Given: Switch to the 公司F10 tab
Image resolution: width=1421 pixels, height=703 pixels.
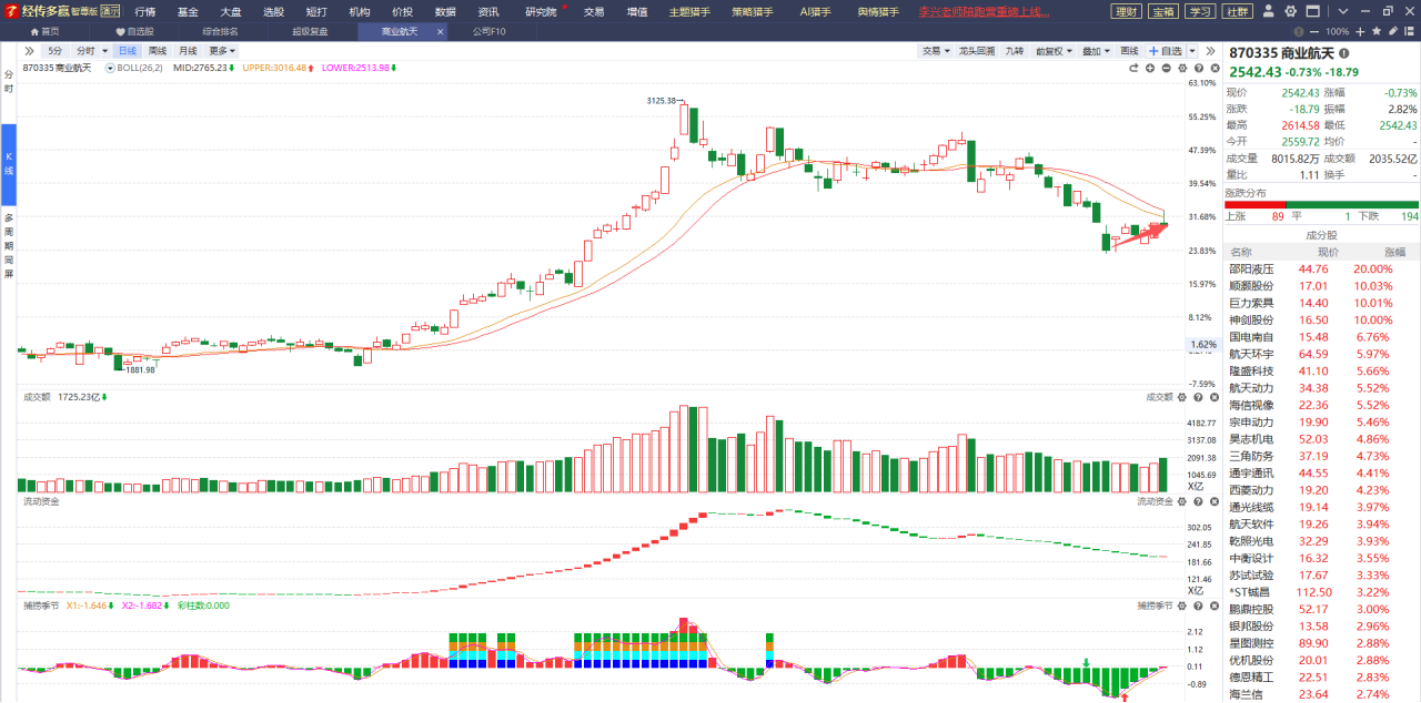Looking at the screenshot, I should click(x=489, y=31).
